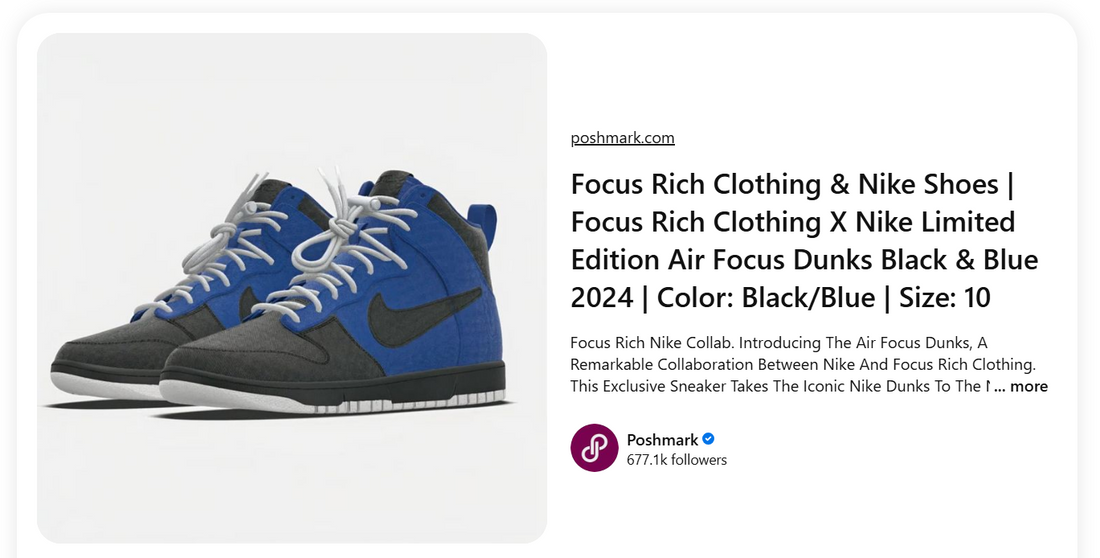Expand the description with "... more"
Image resolution: width=1100 pixels, height=558 pixels.
coord(1021,386)
